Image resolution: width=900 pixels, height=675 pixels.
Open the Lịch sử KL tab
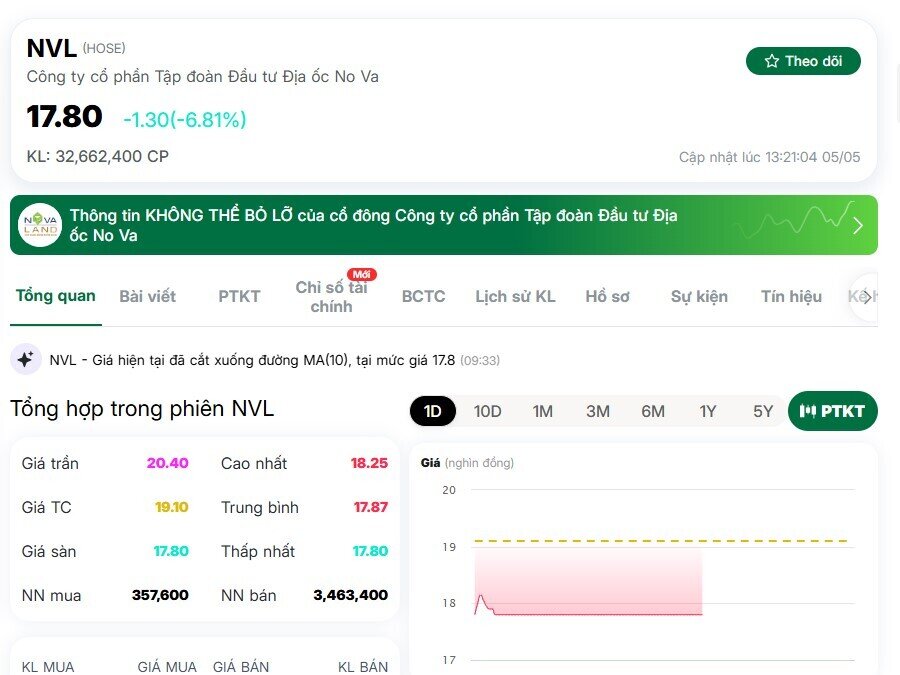click(x=515, y=296)
